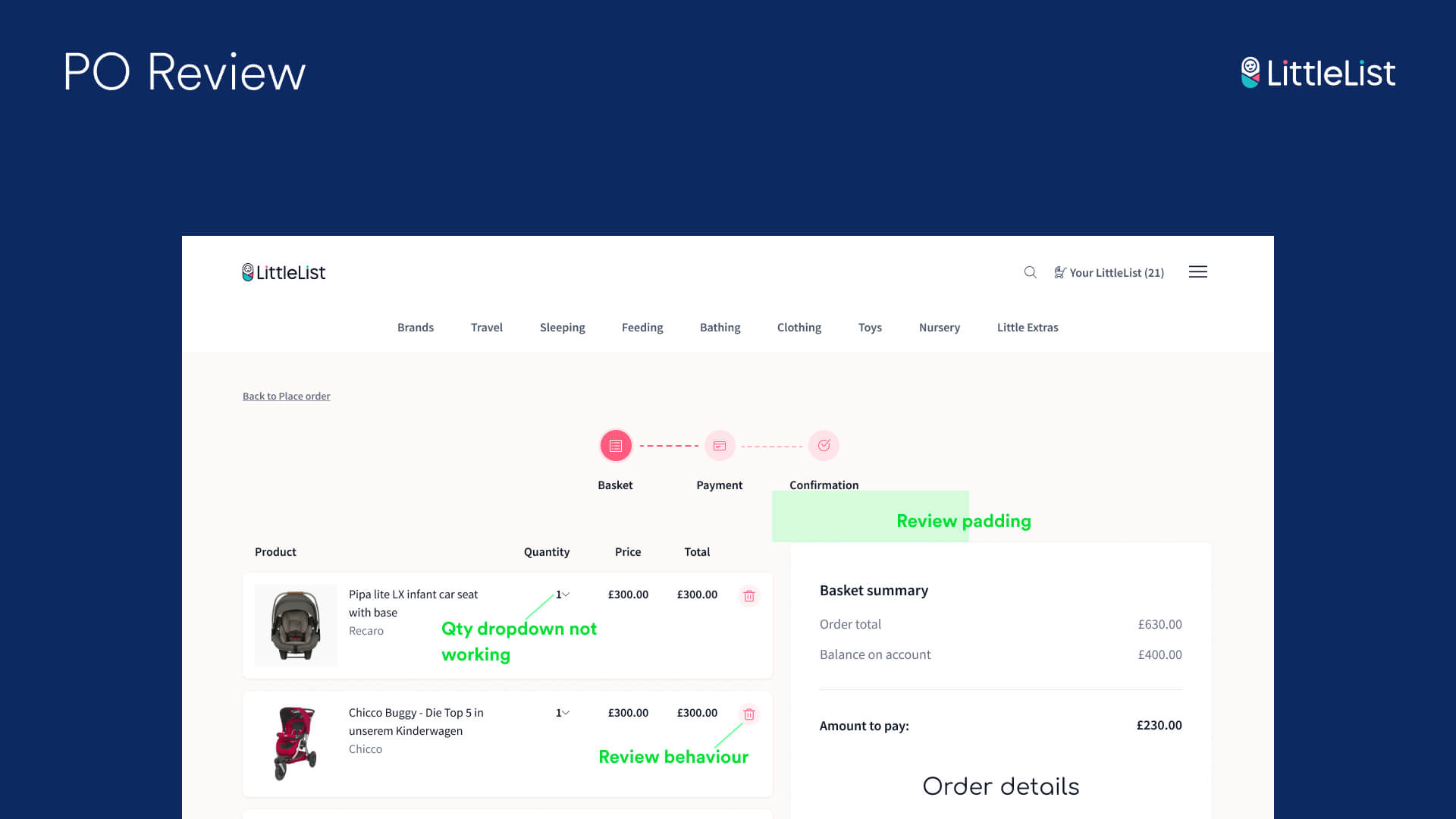This screenshot has width=1456, height=819.
Task: Click the LittleList logo in the slide header
Action: pyautogui.click(x=1318, y=73)
